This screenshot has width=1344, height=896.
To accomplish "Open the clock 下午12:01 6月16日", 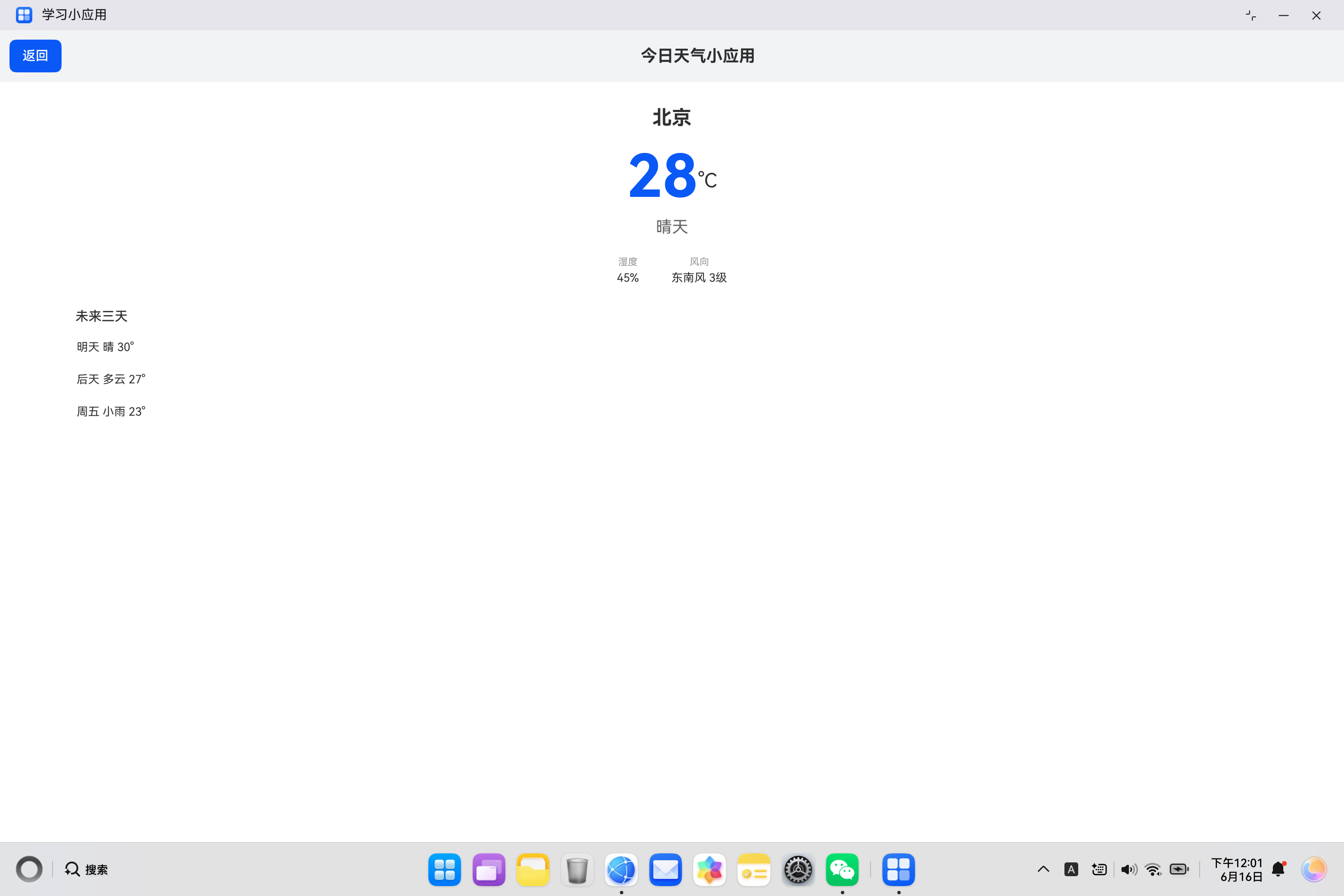I will tap(1237, 869).
